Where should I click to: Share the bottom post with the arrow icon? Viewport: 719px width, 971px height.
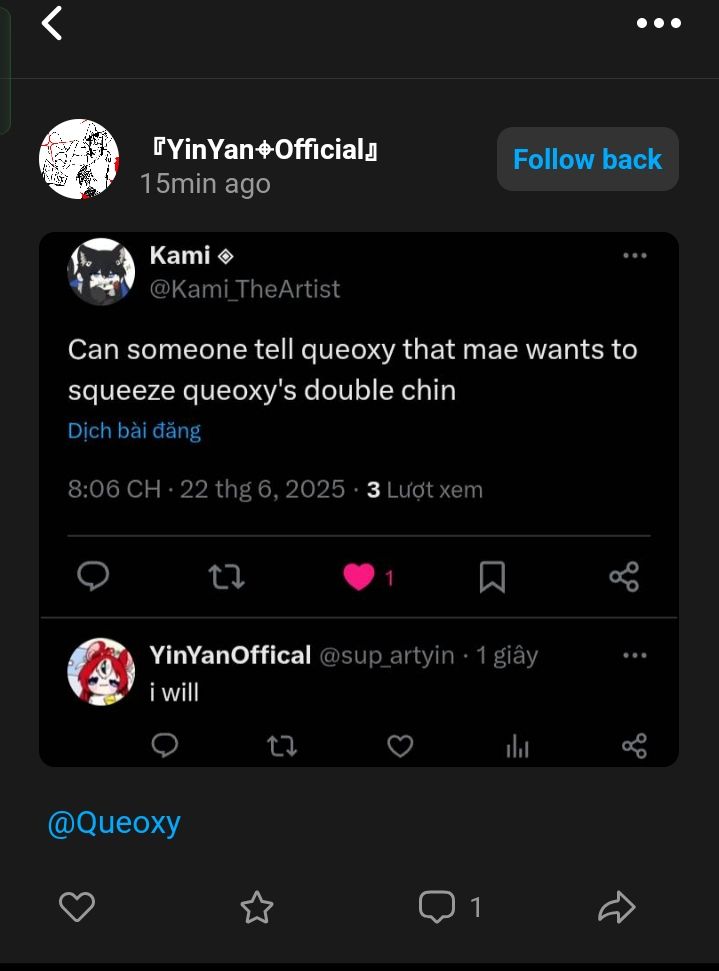[x=617, y=908]
